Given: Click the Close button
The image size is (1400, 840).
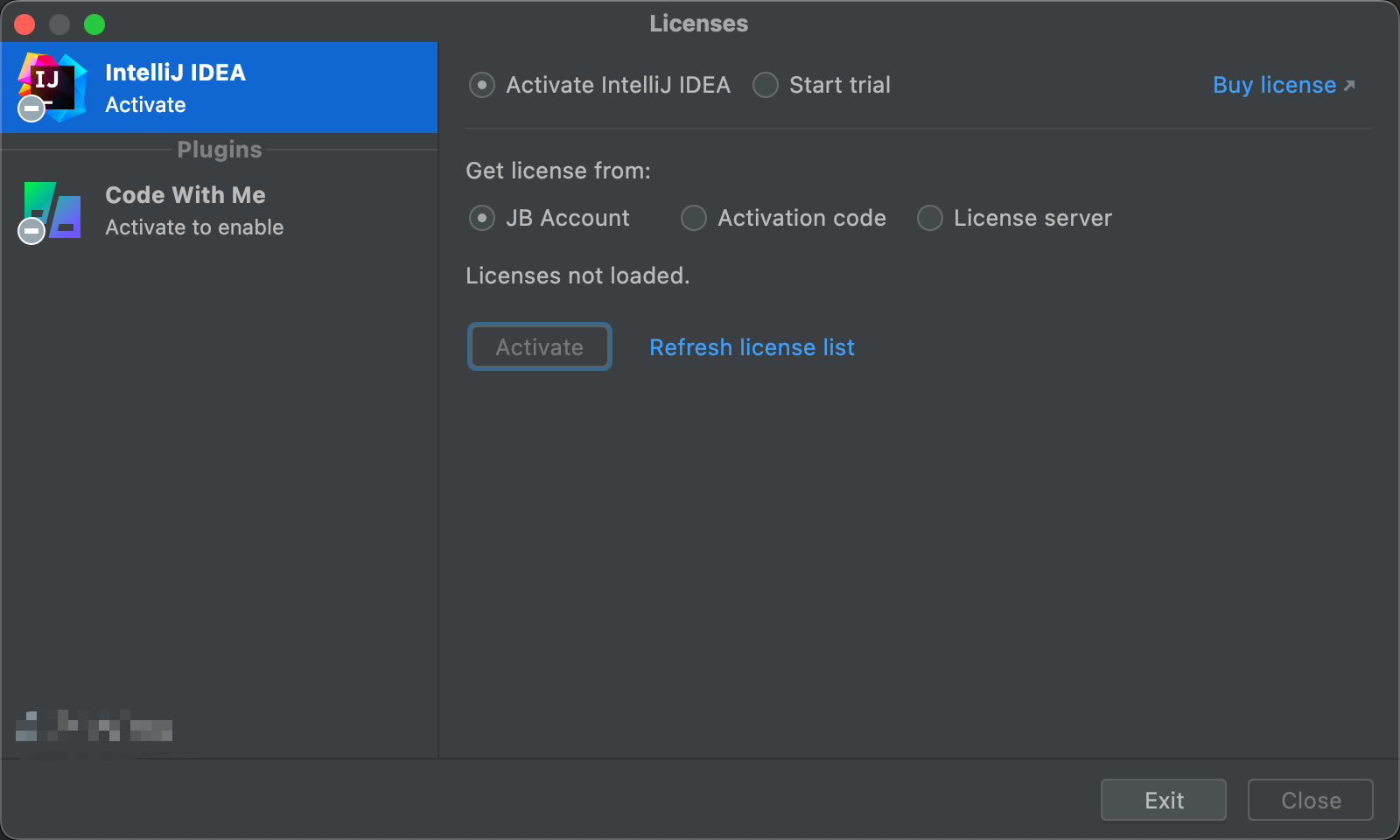Looking at the screenshot, I should tap(1309, 799).
